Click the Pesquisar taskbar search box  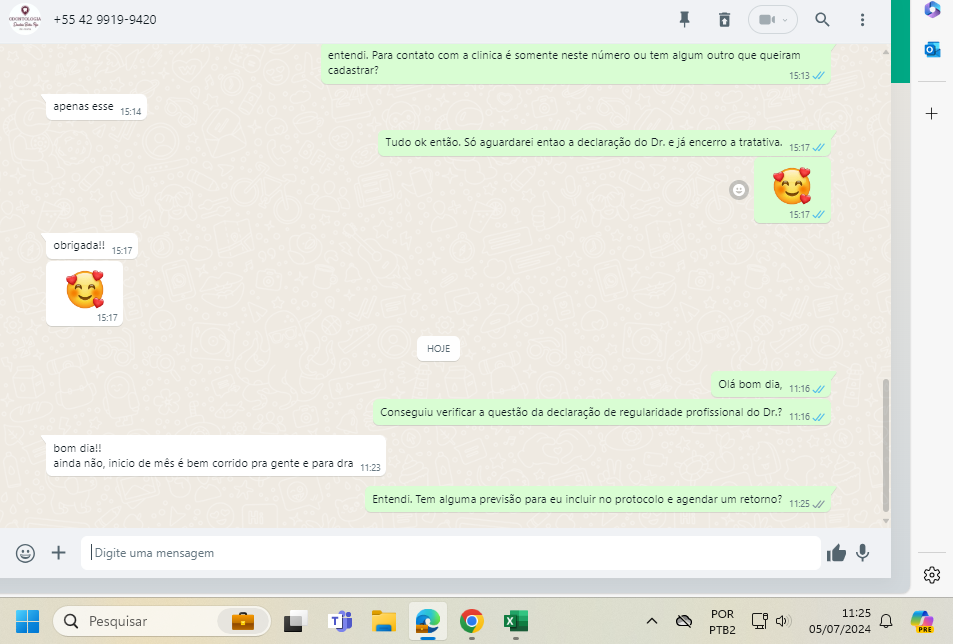click(162, 621)
